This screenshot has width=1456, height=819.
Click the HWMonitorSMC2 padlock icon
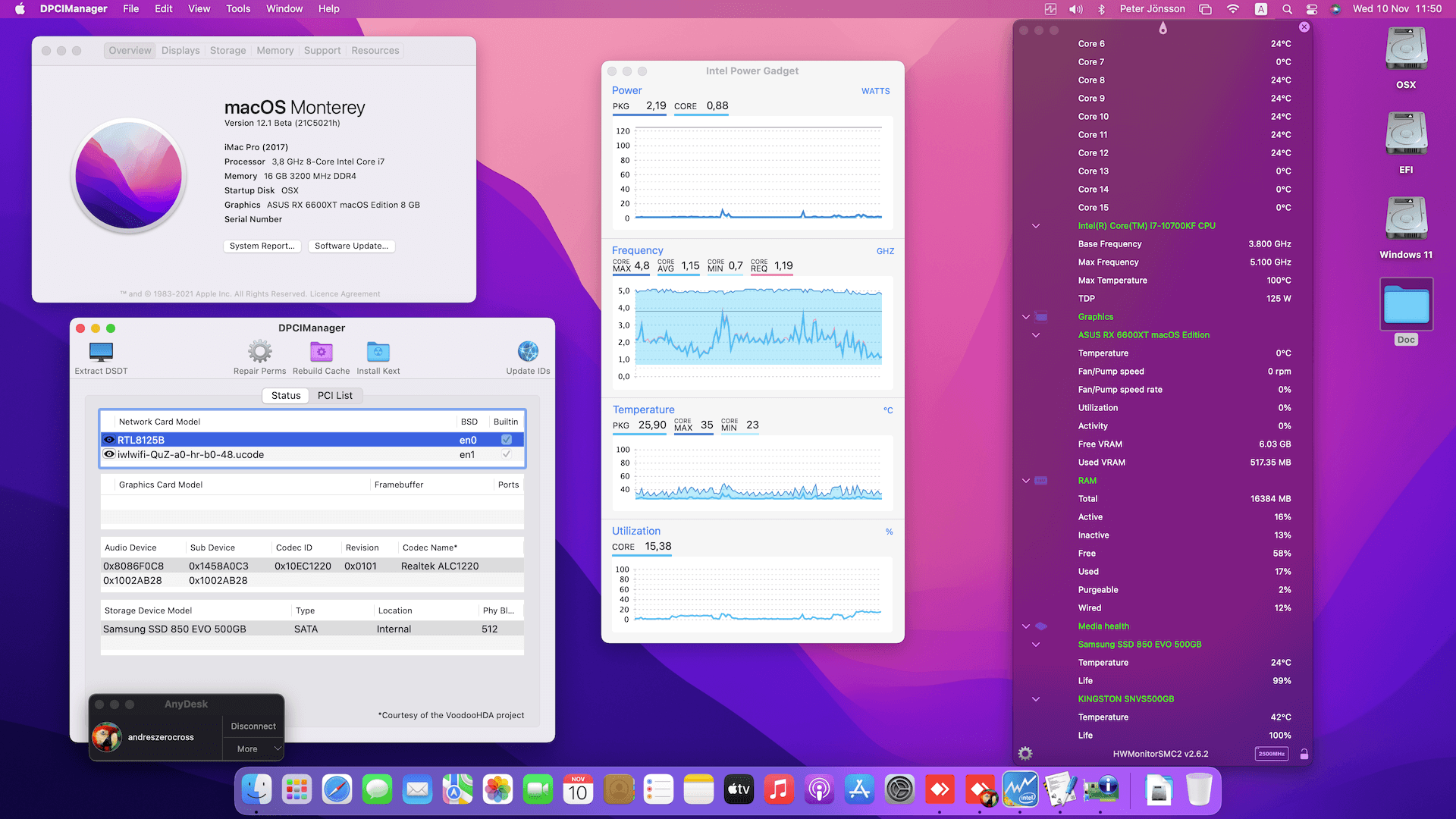pyautogui.click(x=1304, y=754)
